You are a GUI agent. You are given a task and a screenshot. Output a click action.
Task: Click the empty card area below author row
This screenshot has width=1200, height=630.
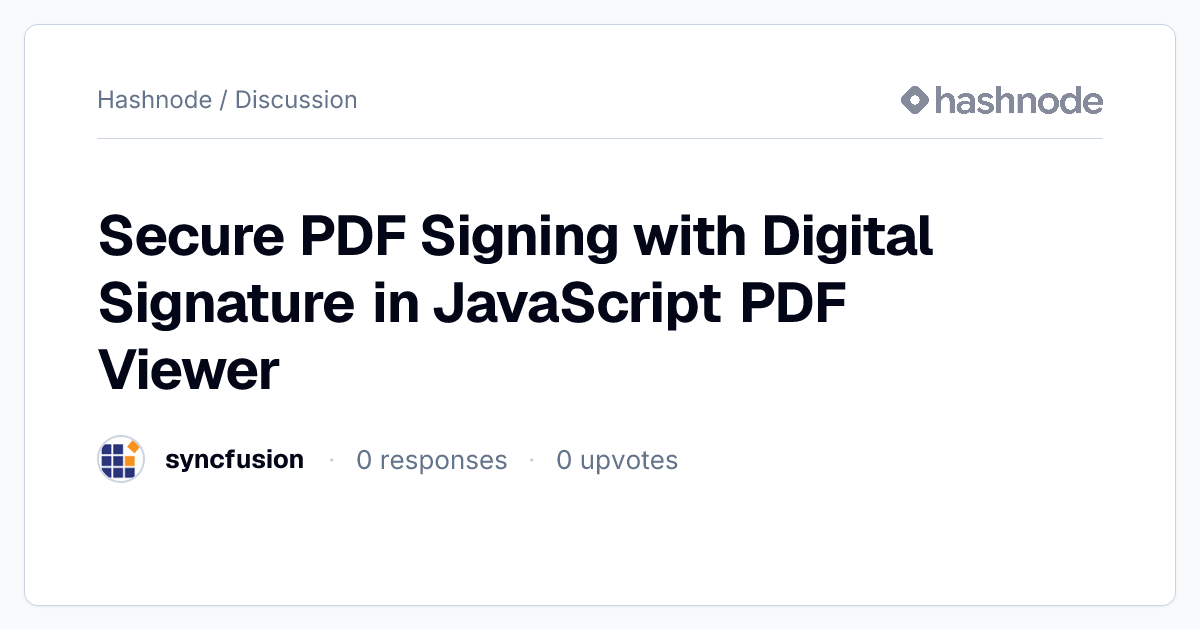coord(600,545)
